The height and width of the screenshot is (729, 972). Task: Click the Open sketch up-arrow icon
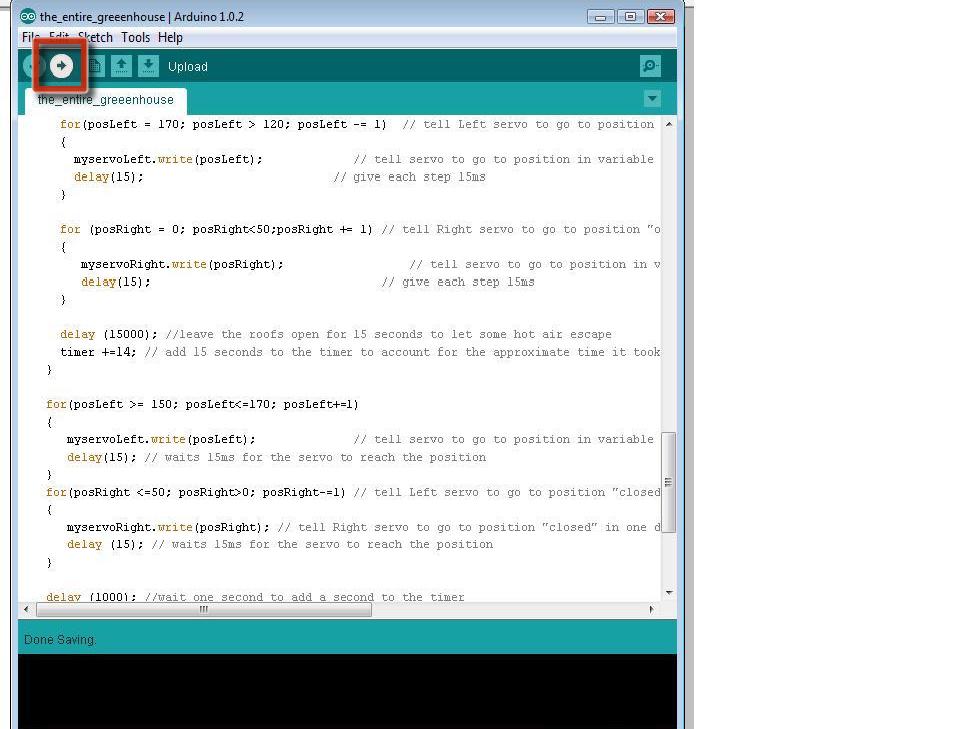(x=122, y=66)
